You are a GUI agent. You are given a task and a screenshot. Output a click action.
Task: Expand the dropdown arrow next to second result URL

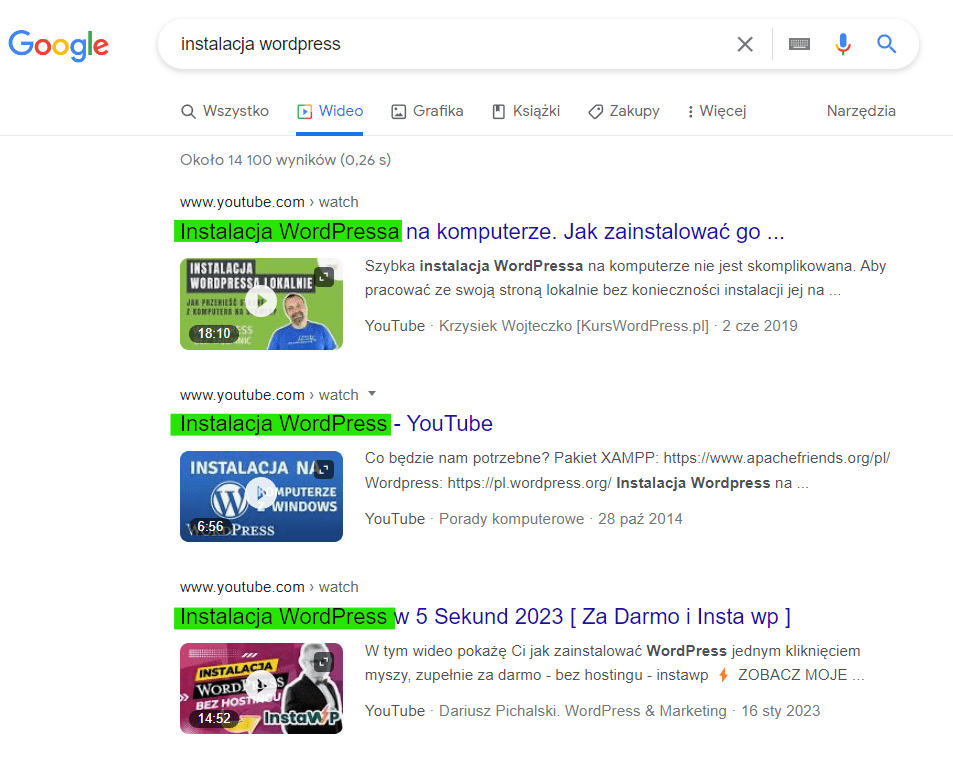tap(374, 394)
